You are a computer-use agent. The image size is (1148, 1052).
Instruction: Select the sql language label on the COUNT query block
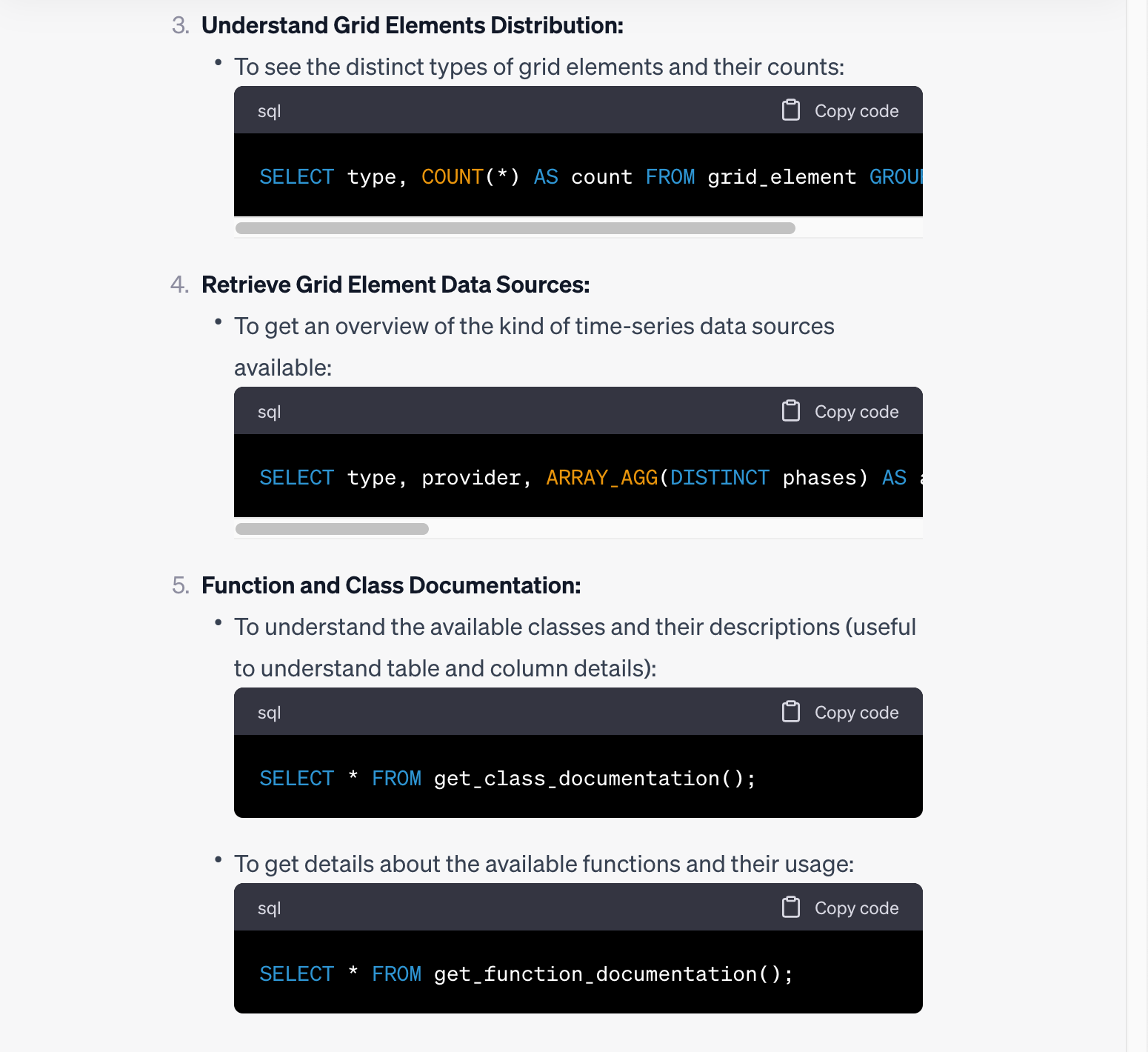[x=269, y=110]
